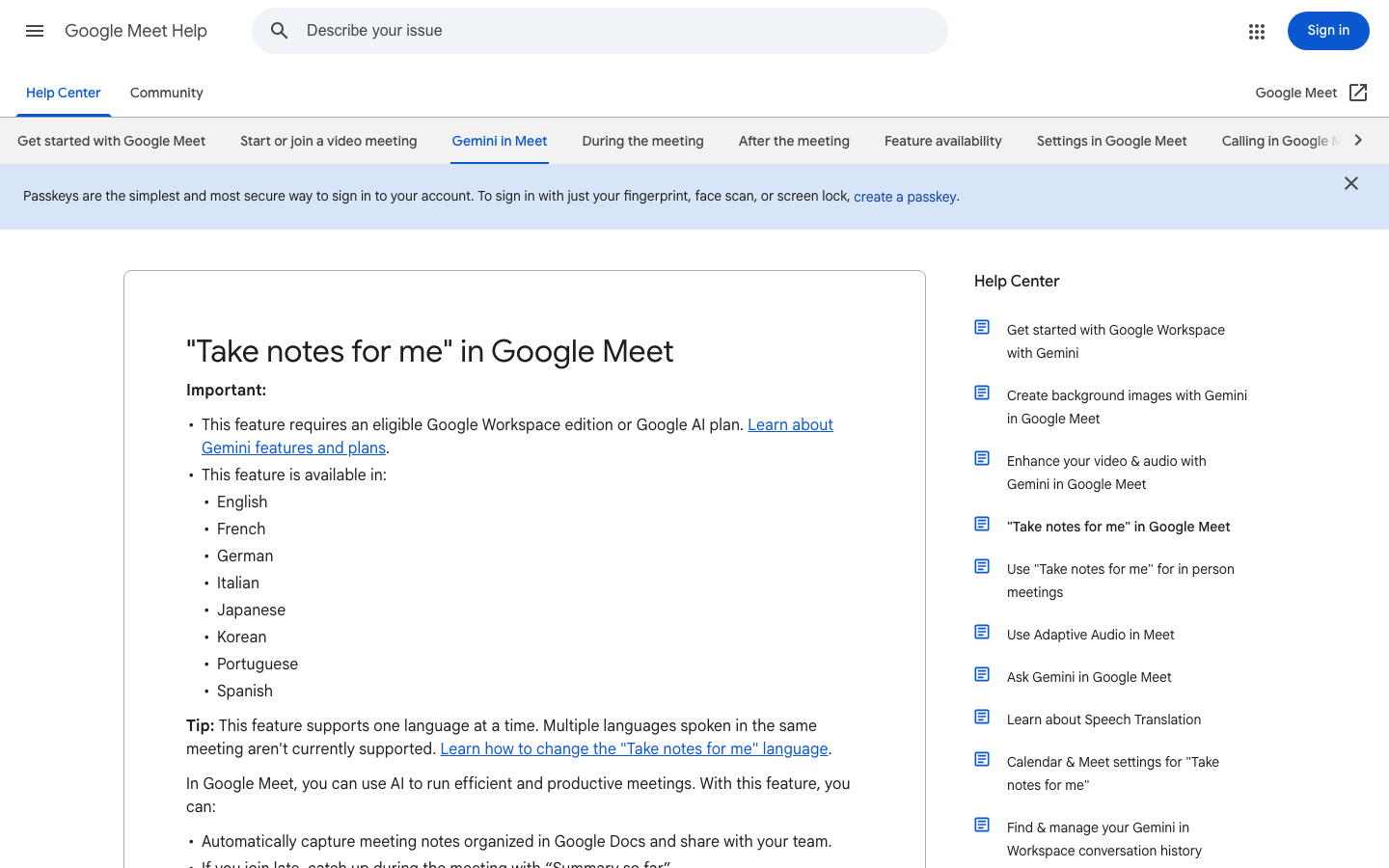The height and width of the screenshot is (868, 1389).
Task: Click the search magnifier icon
Action: coord(280,31)
